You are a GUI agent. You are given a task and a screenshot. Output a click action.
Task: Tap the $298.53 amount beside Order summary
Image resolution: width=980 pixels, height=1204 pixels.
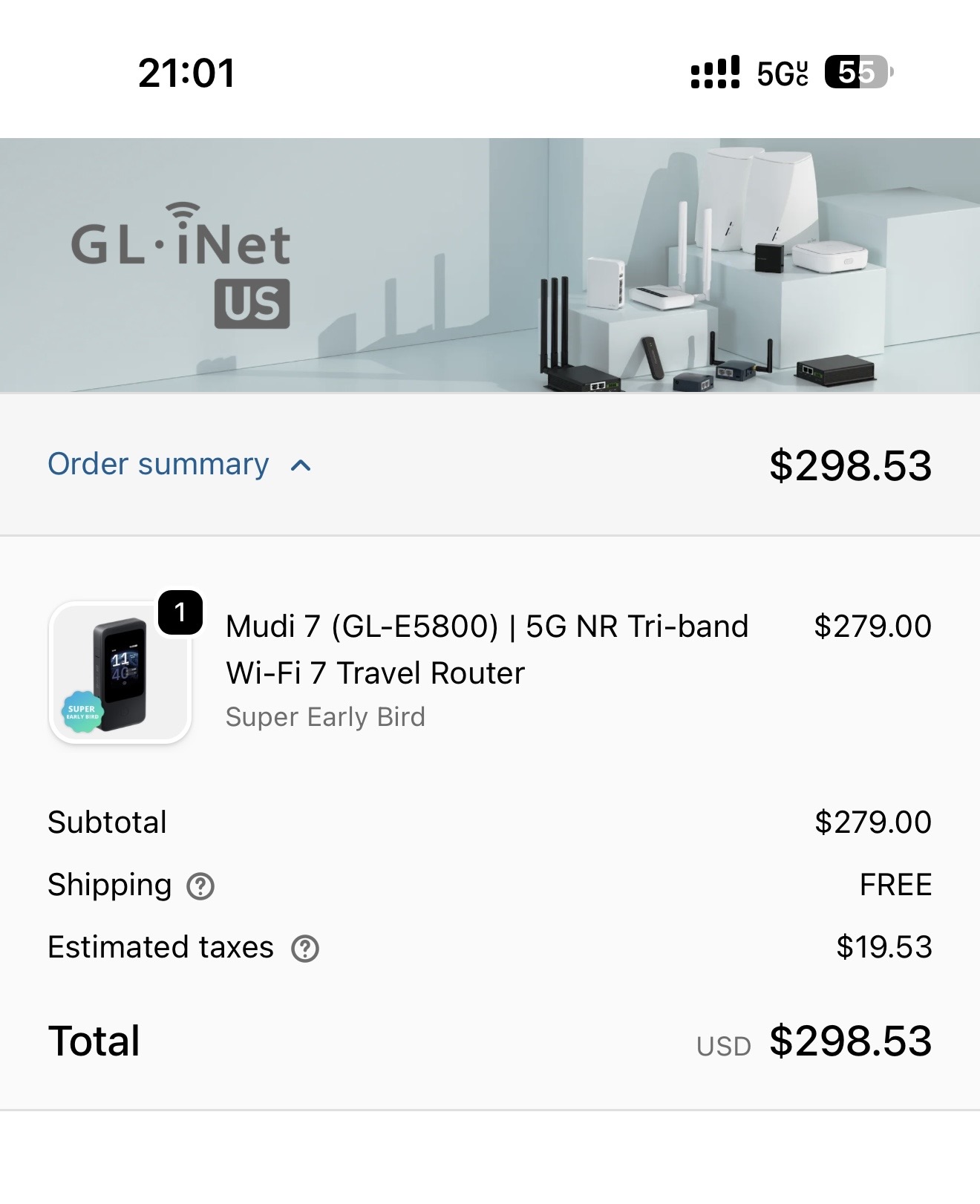(850, 465)
